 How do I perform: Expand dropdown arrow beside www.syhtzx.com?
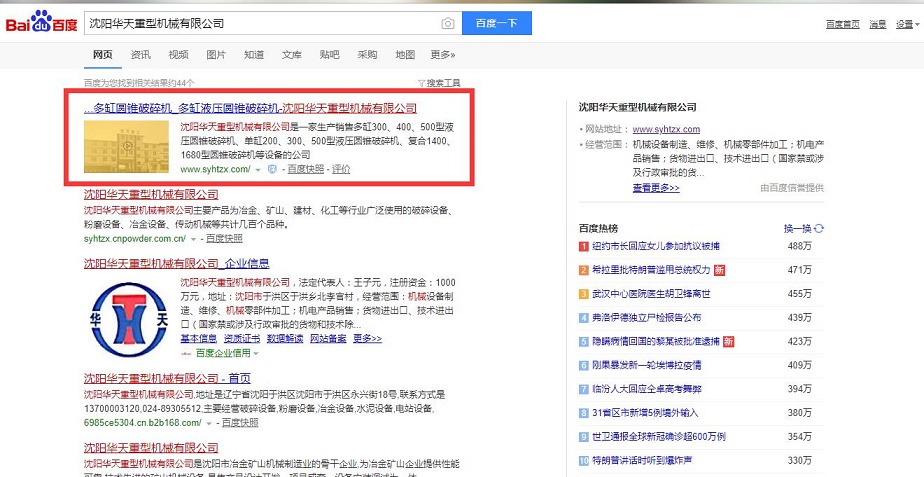(x=258, y=170)
